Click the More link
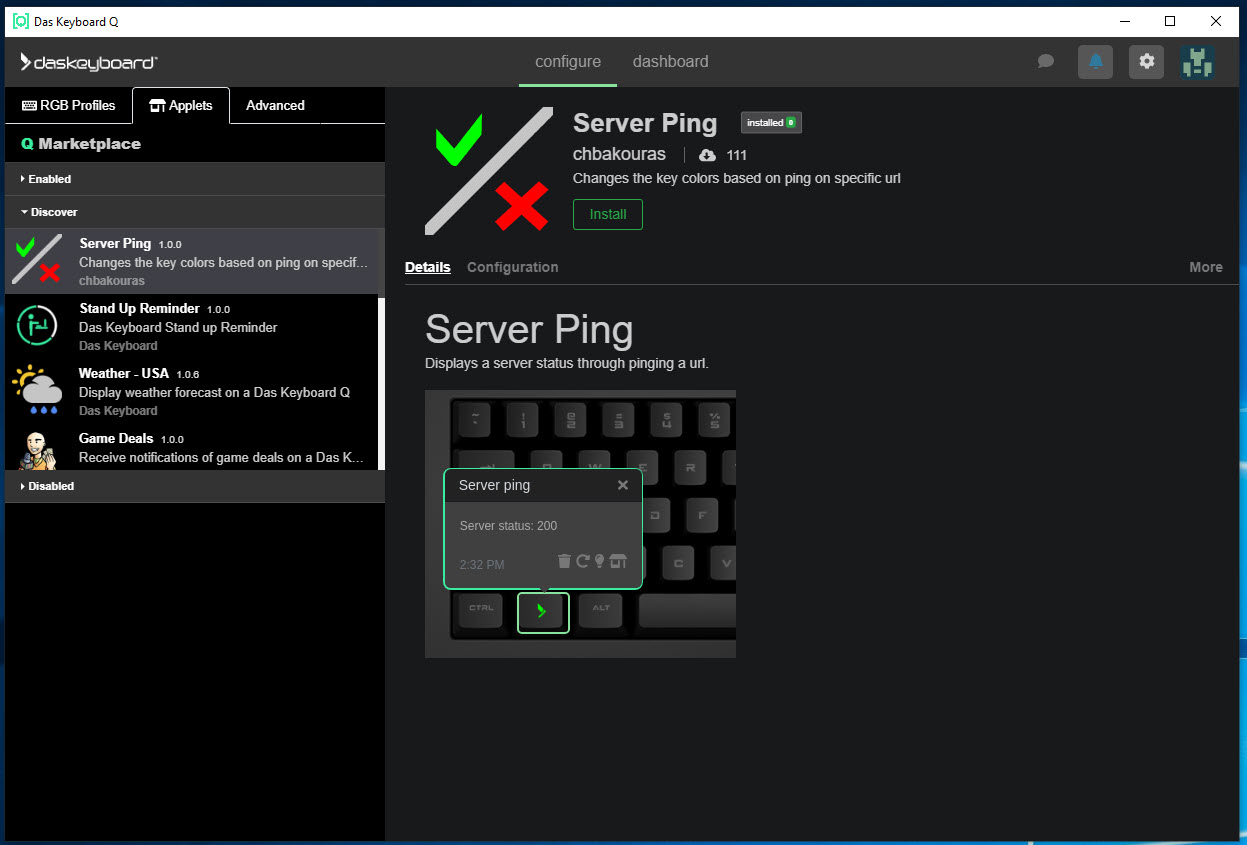Screen dimensions: 1247x845 coord(1206,267)
